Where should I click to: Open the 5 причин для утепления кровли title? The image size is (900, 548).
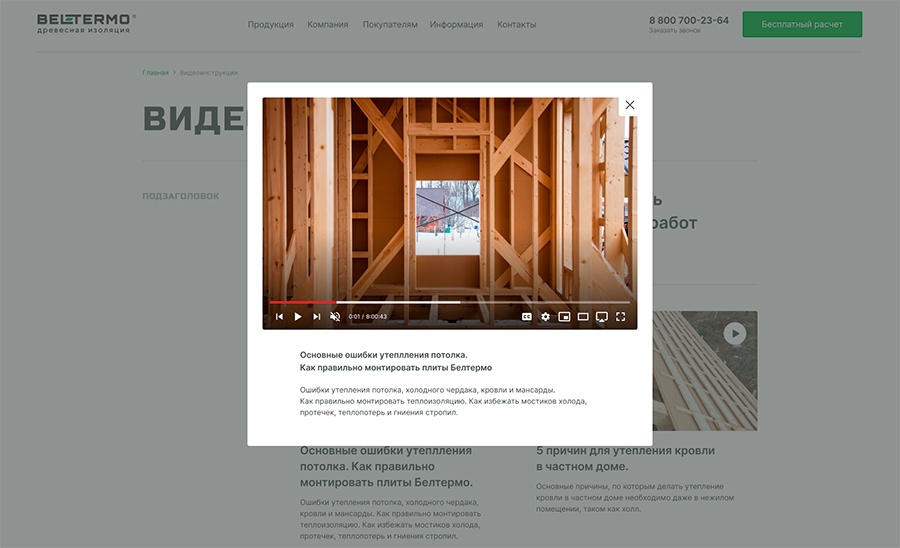pos(626,458)
